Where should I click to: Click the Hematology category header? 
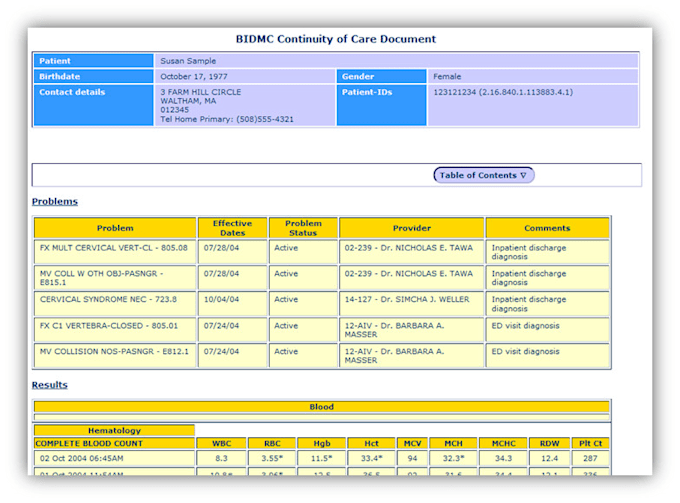pyautogui.click(x=114, y=430)
